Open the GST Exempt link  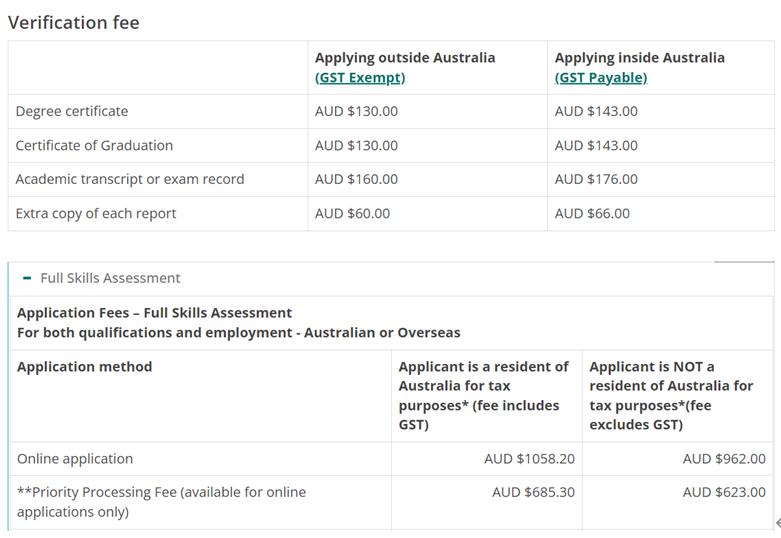point(360,77)
